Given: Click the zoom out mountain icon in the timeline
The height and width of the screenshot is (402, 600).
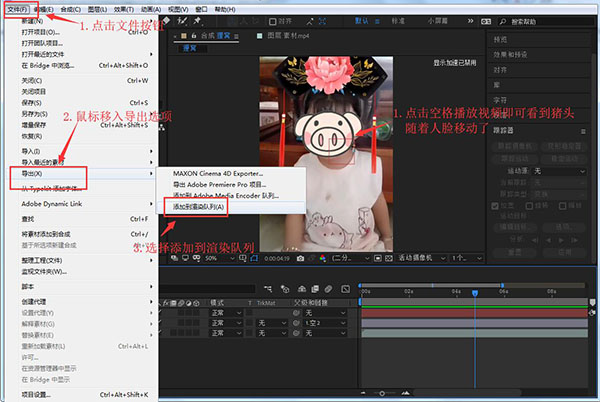Looking at the screenshot, I should tap(363, 393).
